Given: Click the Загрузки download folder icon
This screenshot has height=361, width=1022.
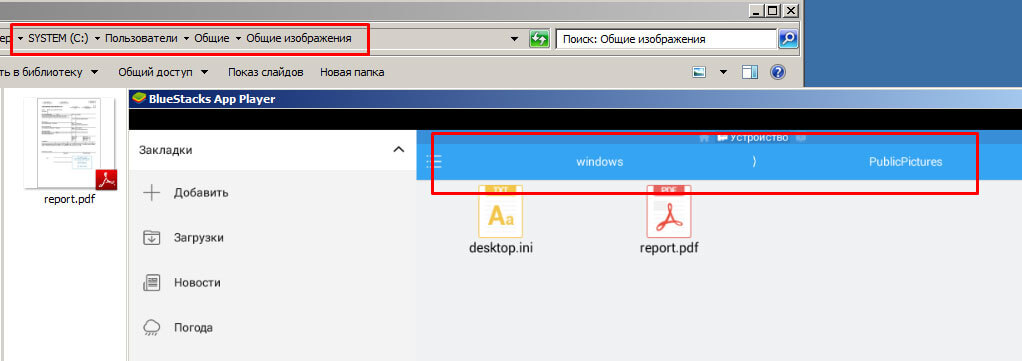Looking at the screenshot, I should point(151,238).
